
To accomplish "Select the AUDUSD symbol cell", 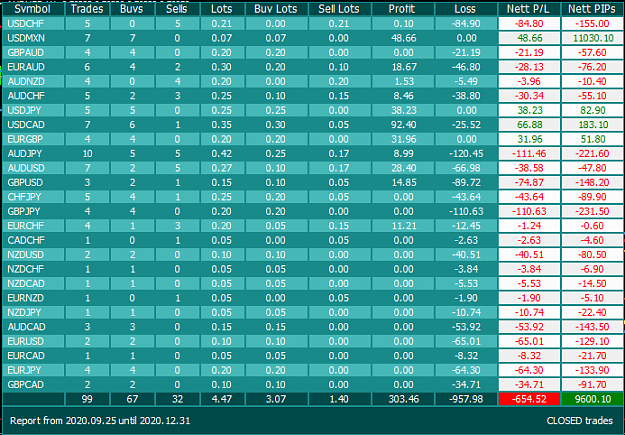I will (33, 168).
